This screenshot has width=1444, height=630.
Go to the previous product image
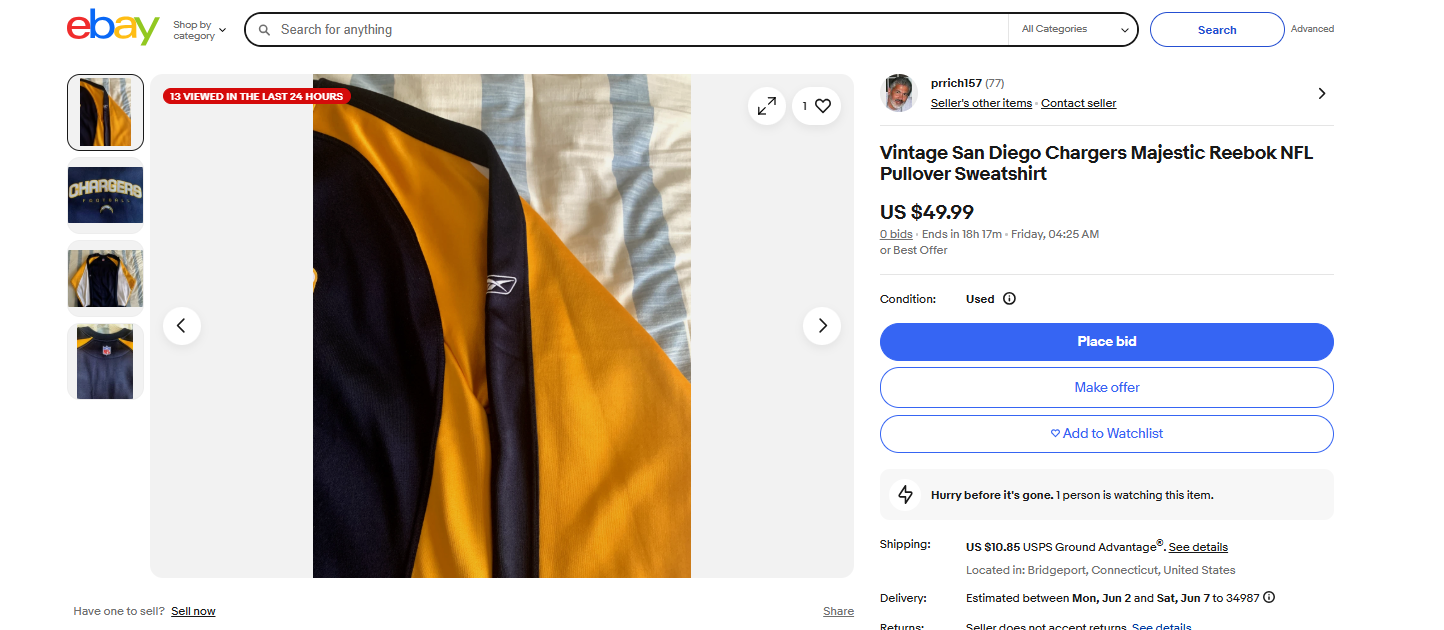pos(182,326)
